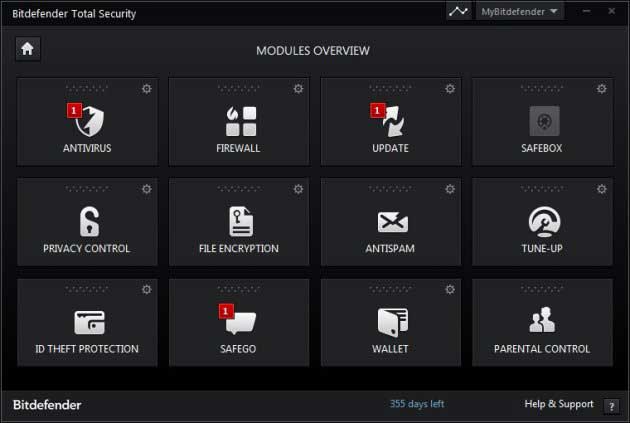The image size is (630, 423).
Task: Click the Help & Support link
Action: point(560,404)
